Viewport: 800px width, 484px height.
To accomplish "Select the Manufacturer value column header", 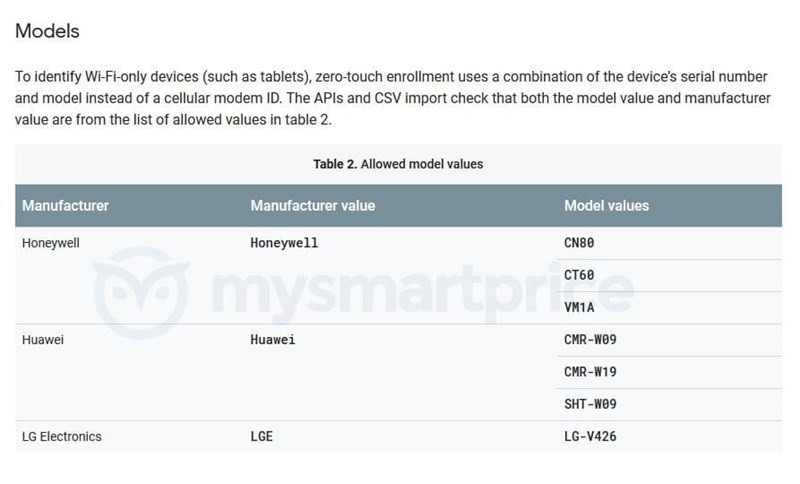I will (x=312, y=206).
